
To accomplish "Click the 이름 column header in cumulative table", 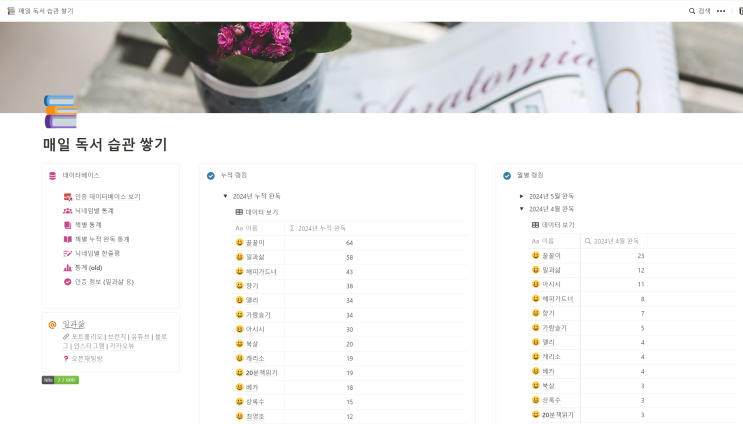I will [x=259, y=228].
